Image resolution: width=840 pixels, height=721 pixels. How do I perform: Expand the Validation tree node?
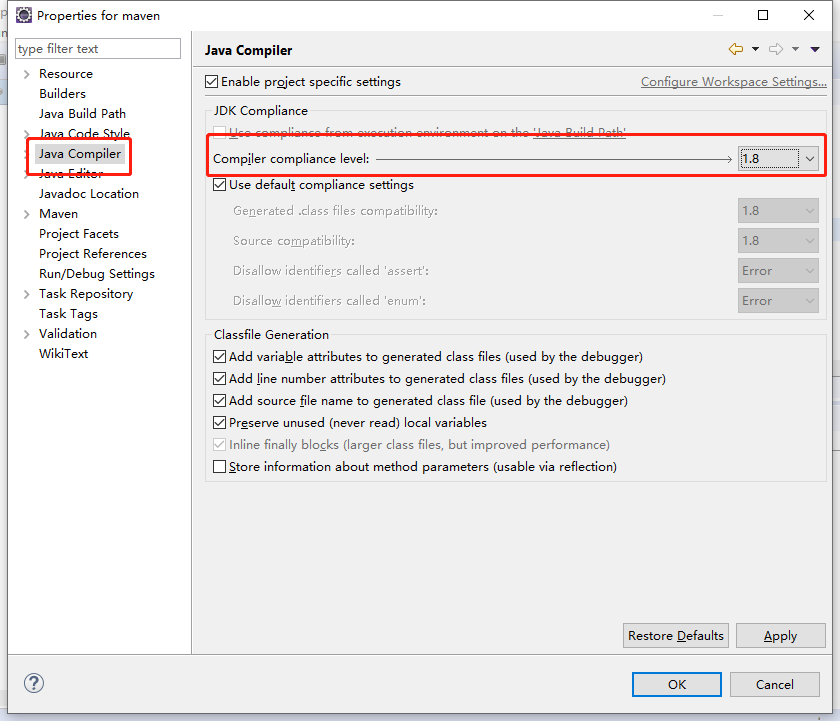[x=26, y=334]
